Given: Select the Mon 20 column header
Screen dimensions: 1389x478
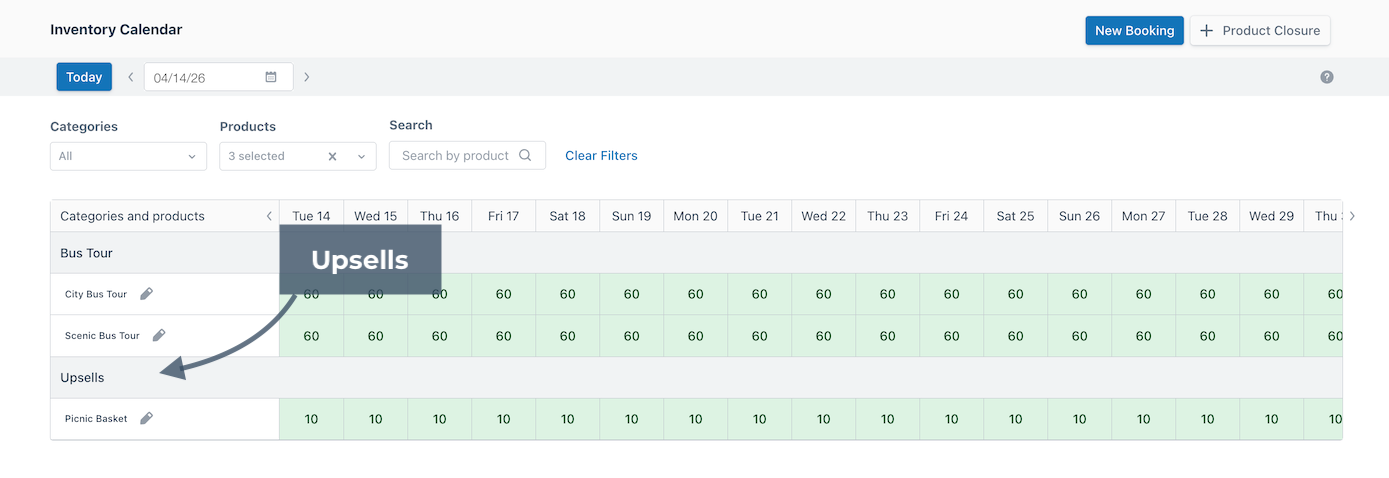Looking at the screenshot, I should point(695,216).
